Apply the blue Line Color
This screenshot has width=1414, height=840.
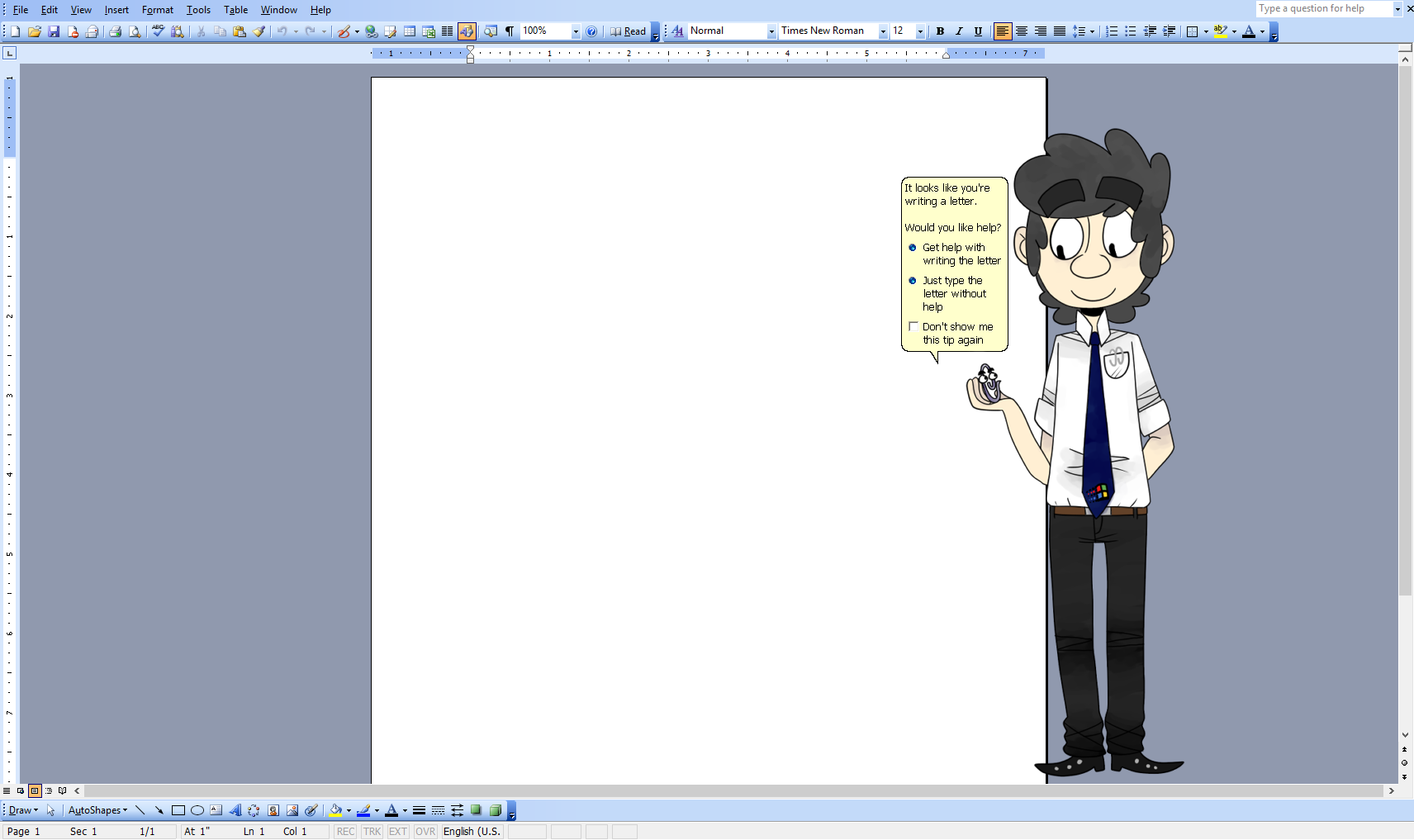coord(363,810)
